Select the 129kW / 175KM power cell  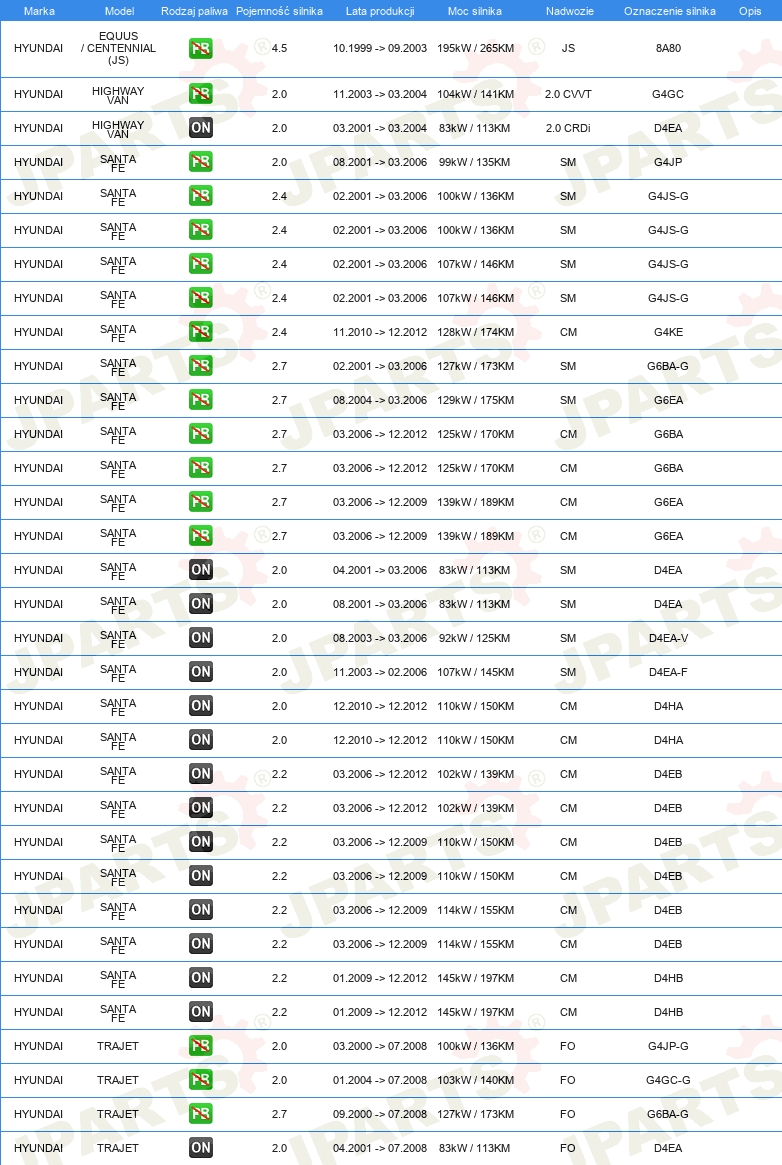tap(475, 400)
